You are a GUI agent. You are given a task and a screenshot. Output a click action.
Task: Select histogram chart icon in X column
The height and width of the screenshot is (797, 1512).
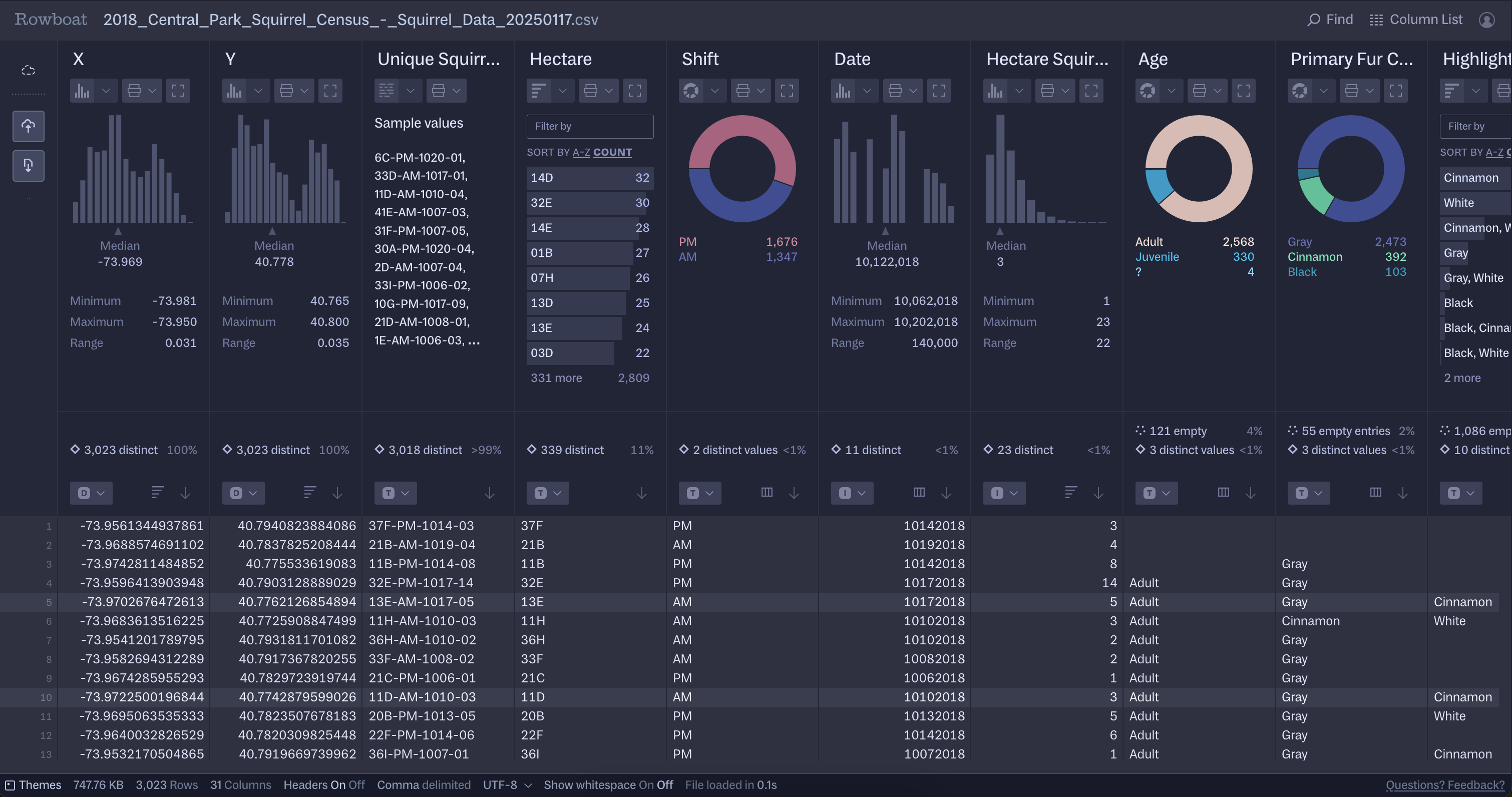pyautogui.click(x=83, y=91)
